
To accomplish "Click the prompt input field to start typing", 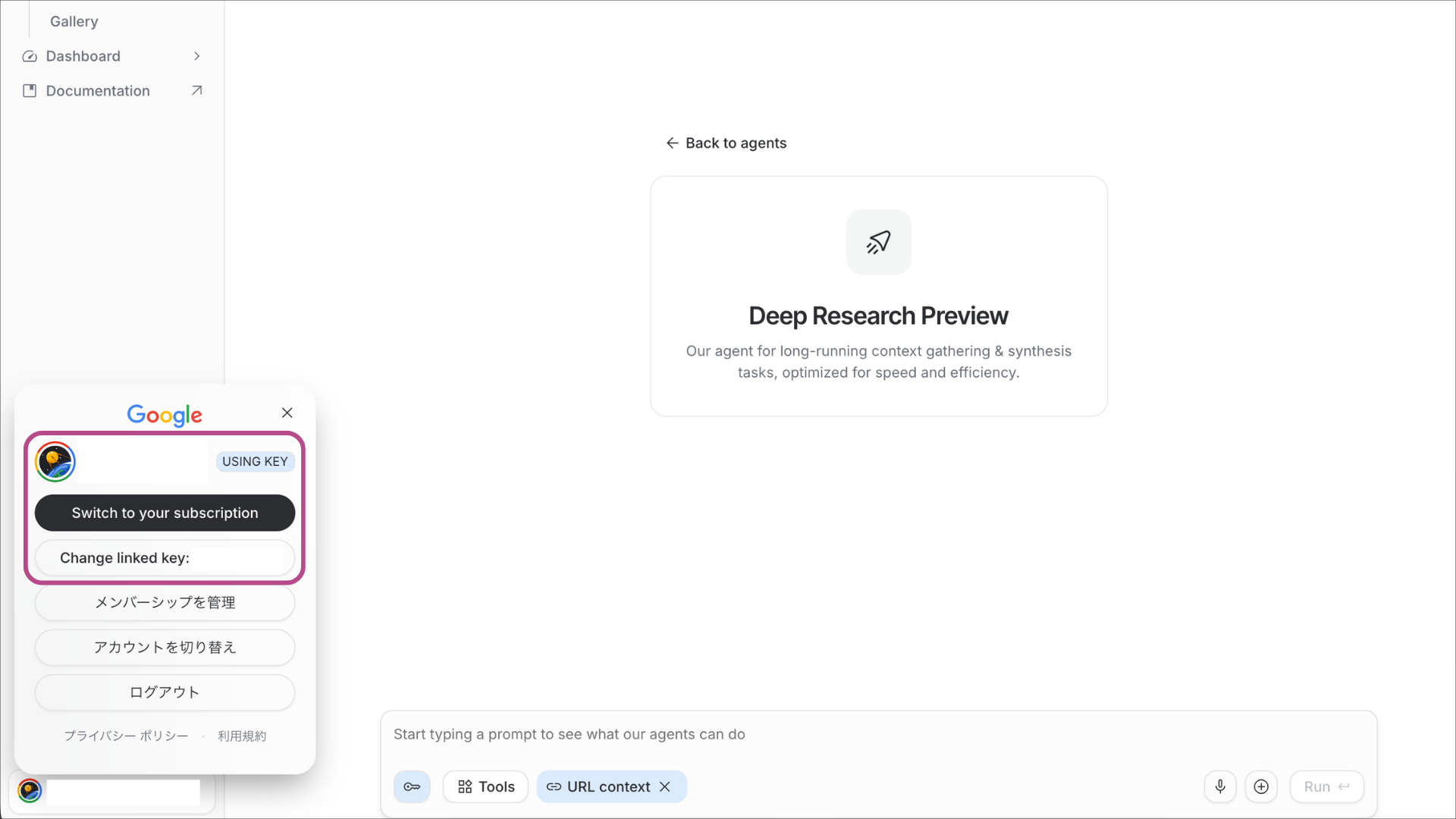I will 682,734.
